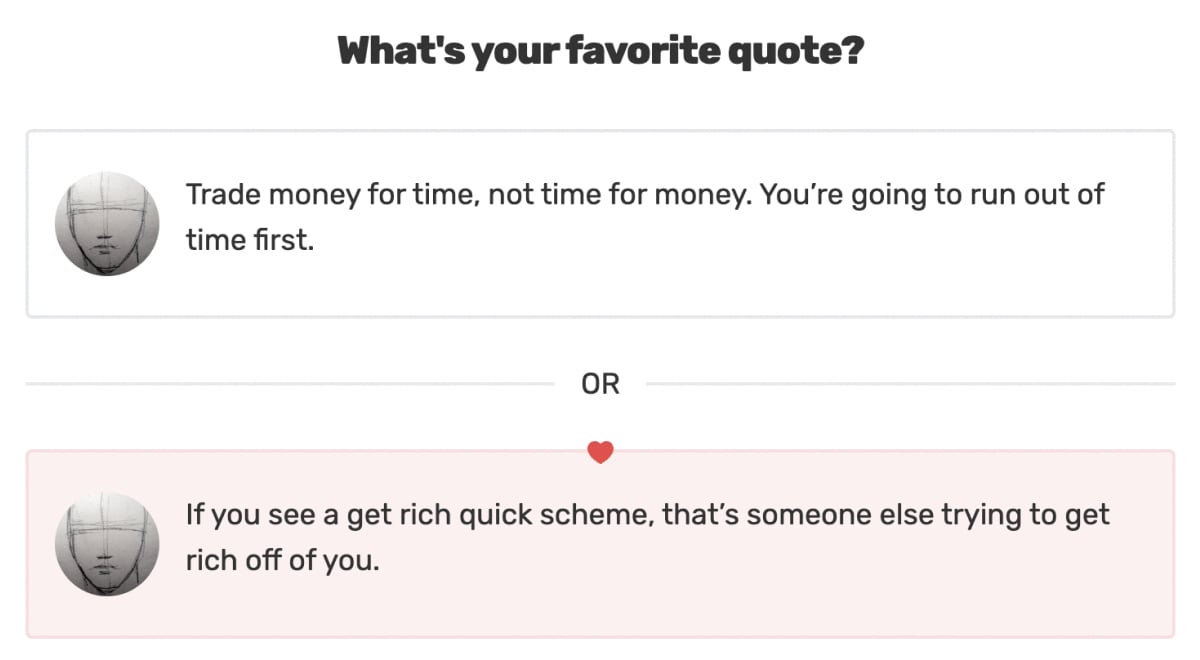Click the words "You're going to run out of"

click(x=932, y=195)
